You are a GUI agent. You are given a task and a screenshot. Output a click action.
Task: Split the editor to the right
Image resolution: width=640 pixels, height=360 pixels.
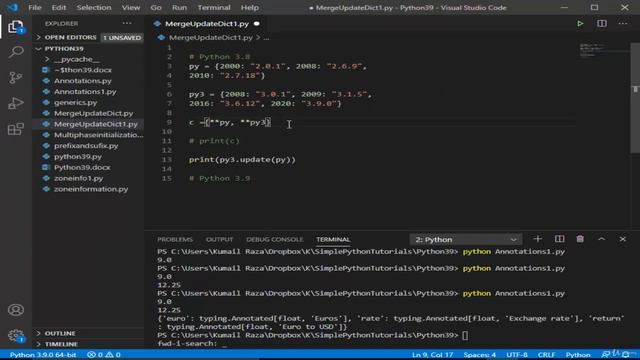(602, 24)
